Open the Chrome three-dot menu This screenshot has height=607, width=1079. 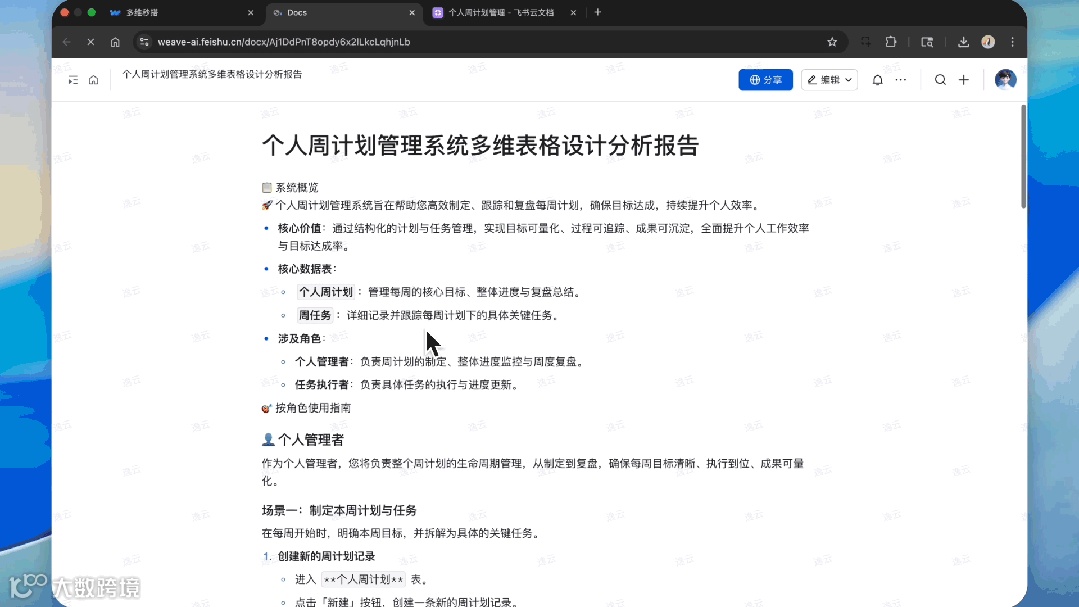coord(1012,42)
